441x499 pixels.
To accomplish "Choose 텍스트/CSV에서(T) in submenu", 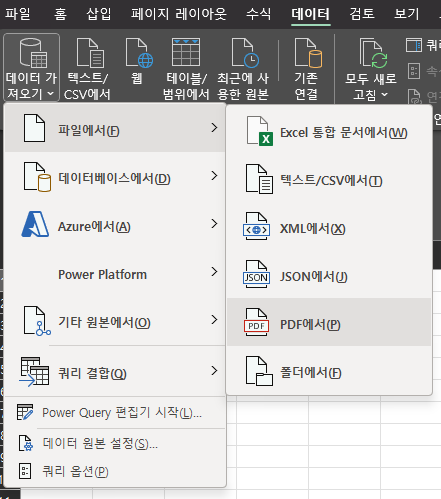I will point(329,180).
